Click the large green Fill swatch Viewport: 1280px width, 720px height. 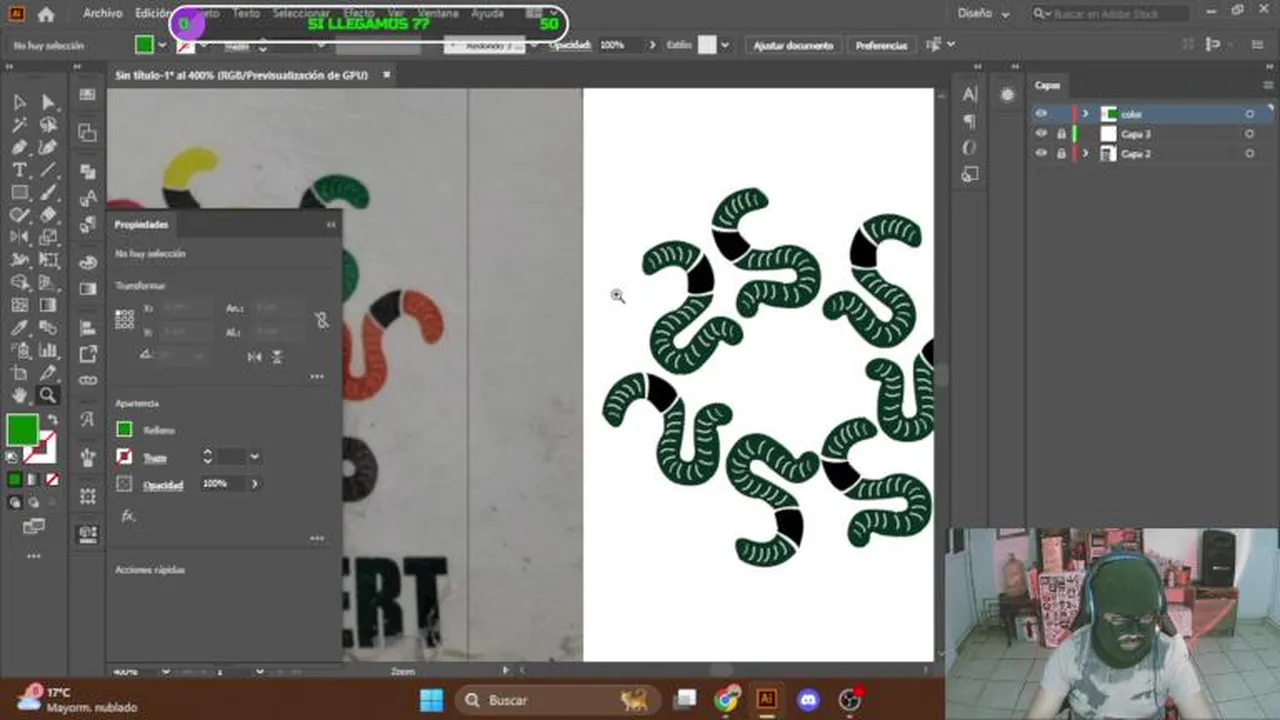(22, 430)
